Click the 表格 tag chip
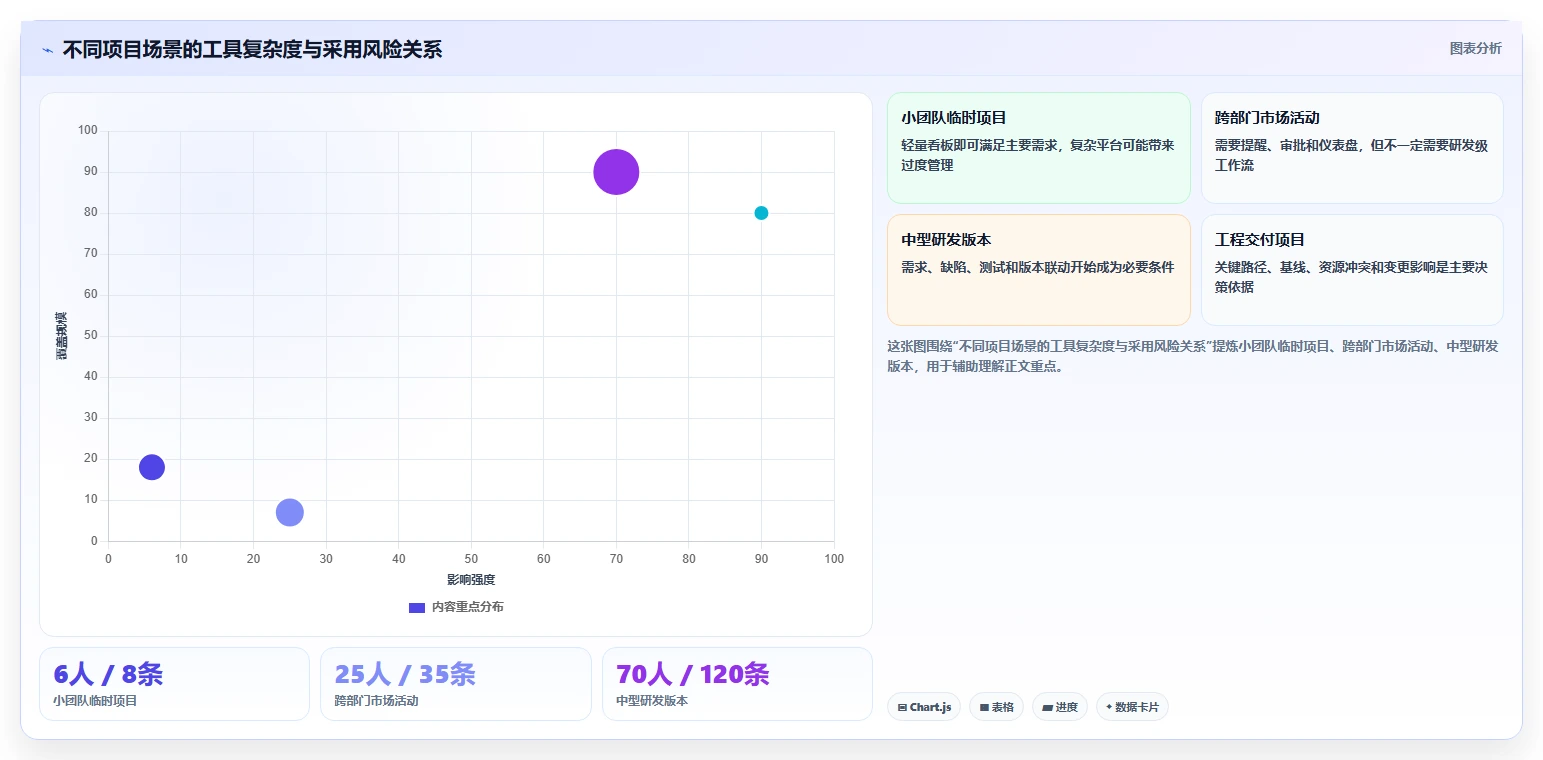The width and height of the screenshot is (1543, 760). (x=996, y=707)
